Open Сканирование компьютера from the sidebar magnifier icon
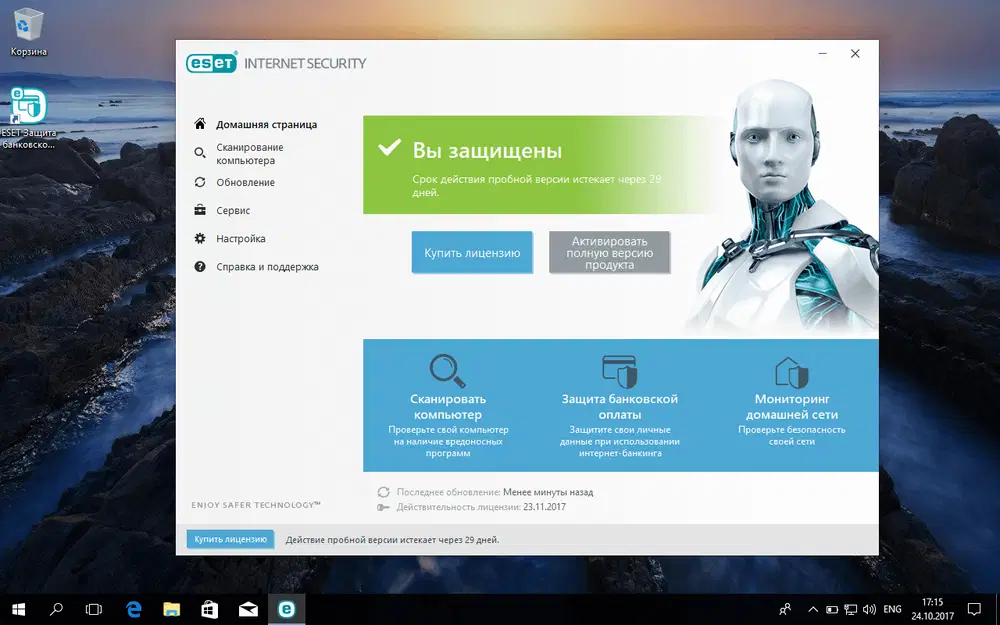 click(x=201, y=152)
